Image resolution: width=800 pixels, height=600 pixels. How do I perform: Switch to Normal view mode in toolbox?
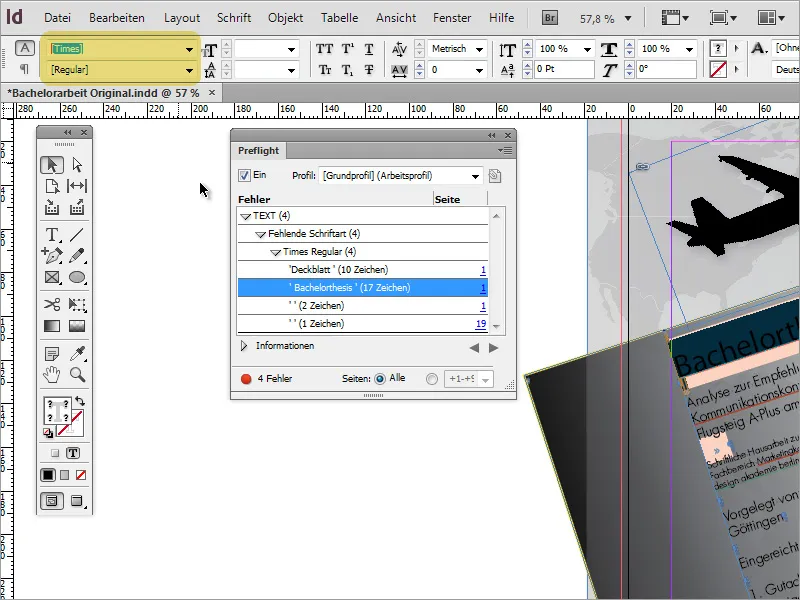(x=52, y=501)
